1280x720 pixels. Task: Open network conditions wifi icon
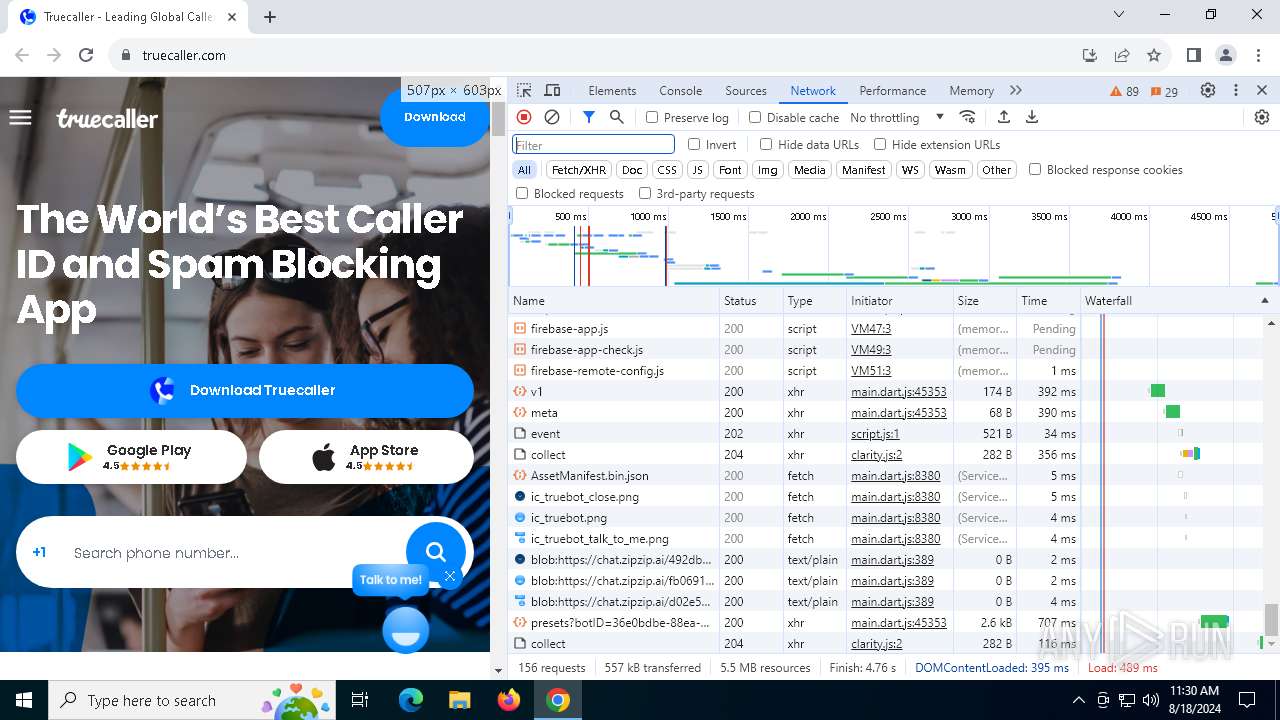pos(967,117)
